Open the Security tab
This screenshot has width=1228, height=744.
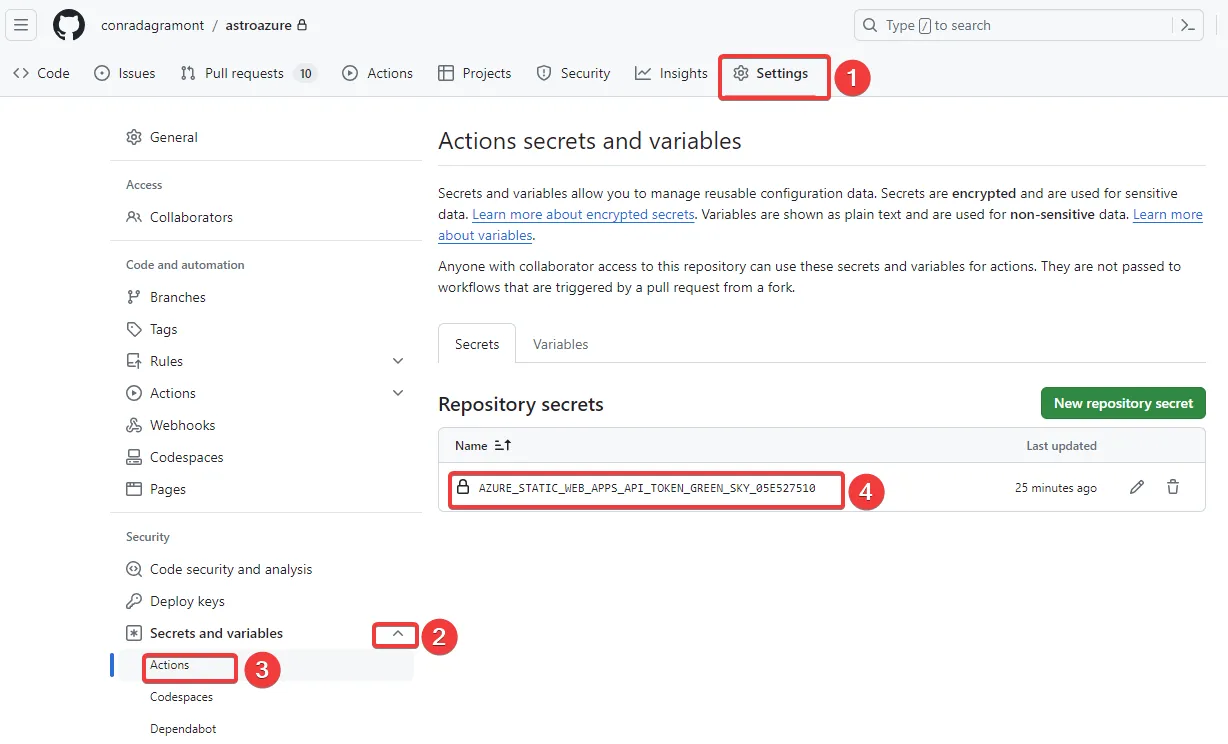click(573, 73)
